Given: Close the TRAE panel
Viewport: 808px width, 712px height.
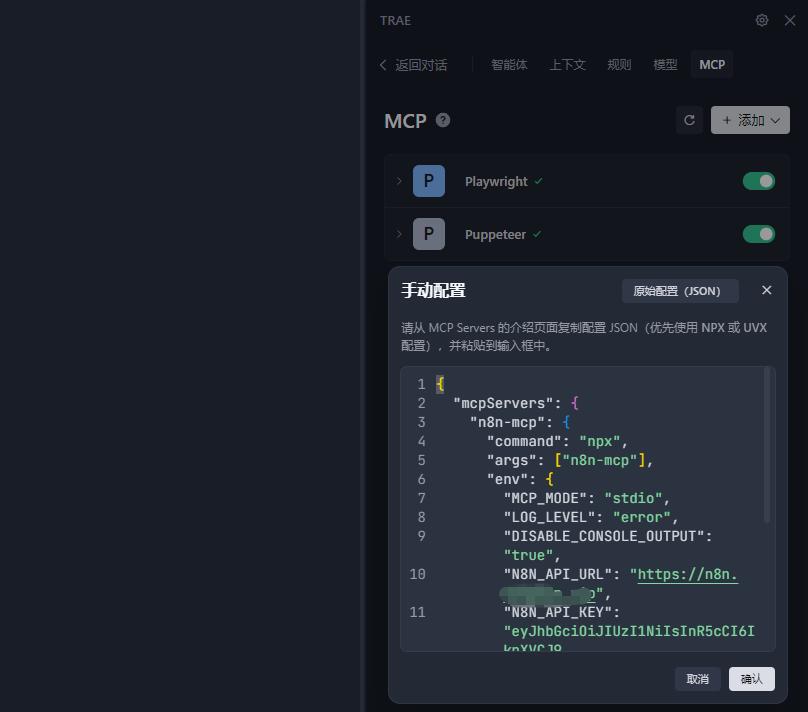Looking at the screenshot, I should point(789,20).
